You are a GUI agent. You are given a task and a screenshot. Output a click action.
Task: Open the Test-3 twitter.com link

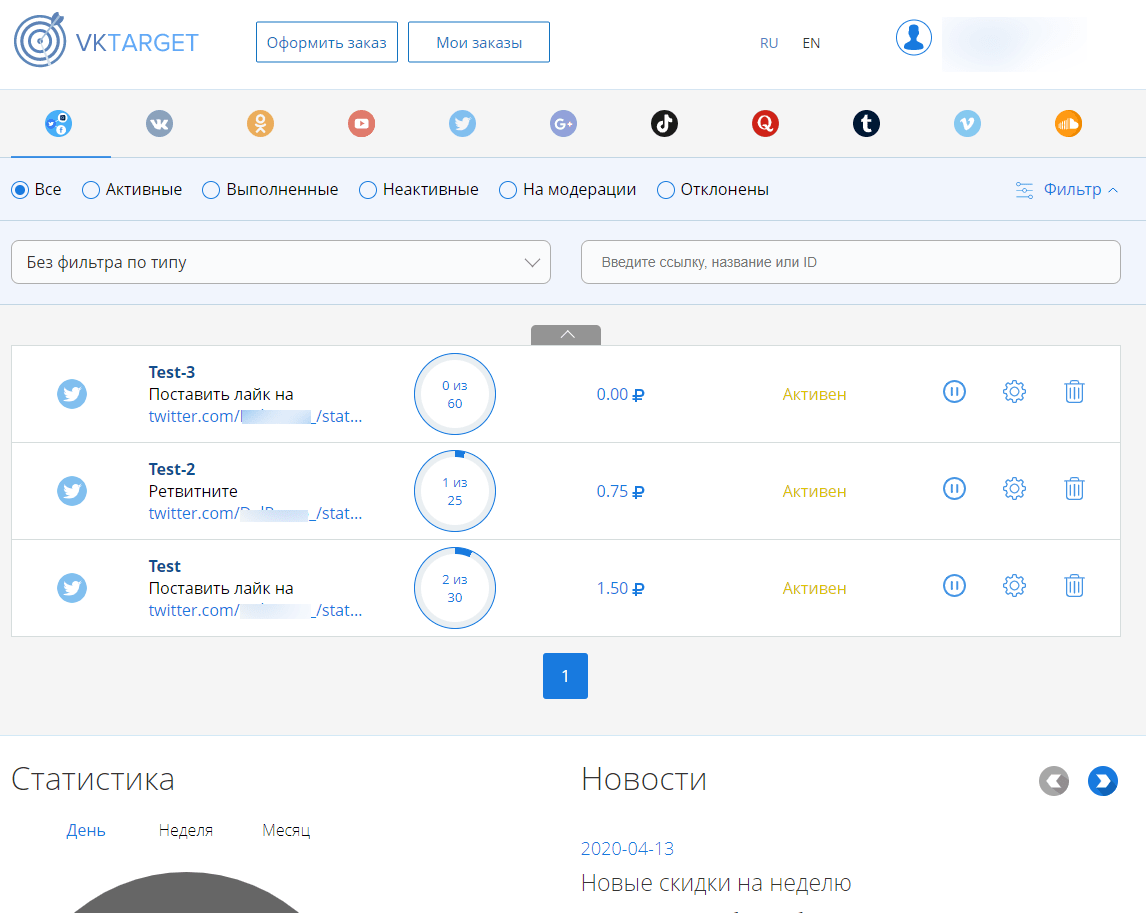255,417
